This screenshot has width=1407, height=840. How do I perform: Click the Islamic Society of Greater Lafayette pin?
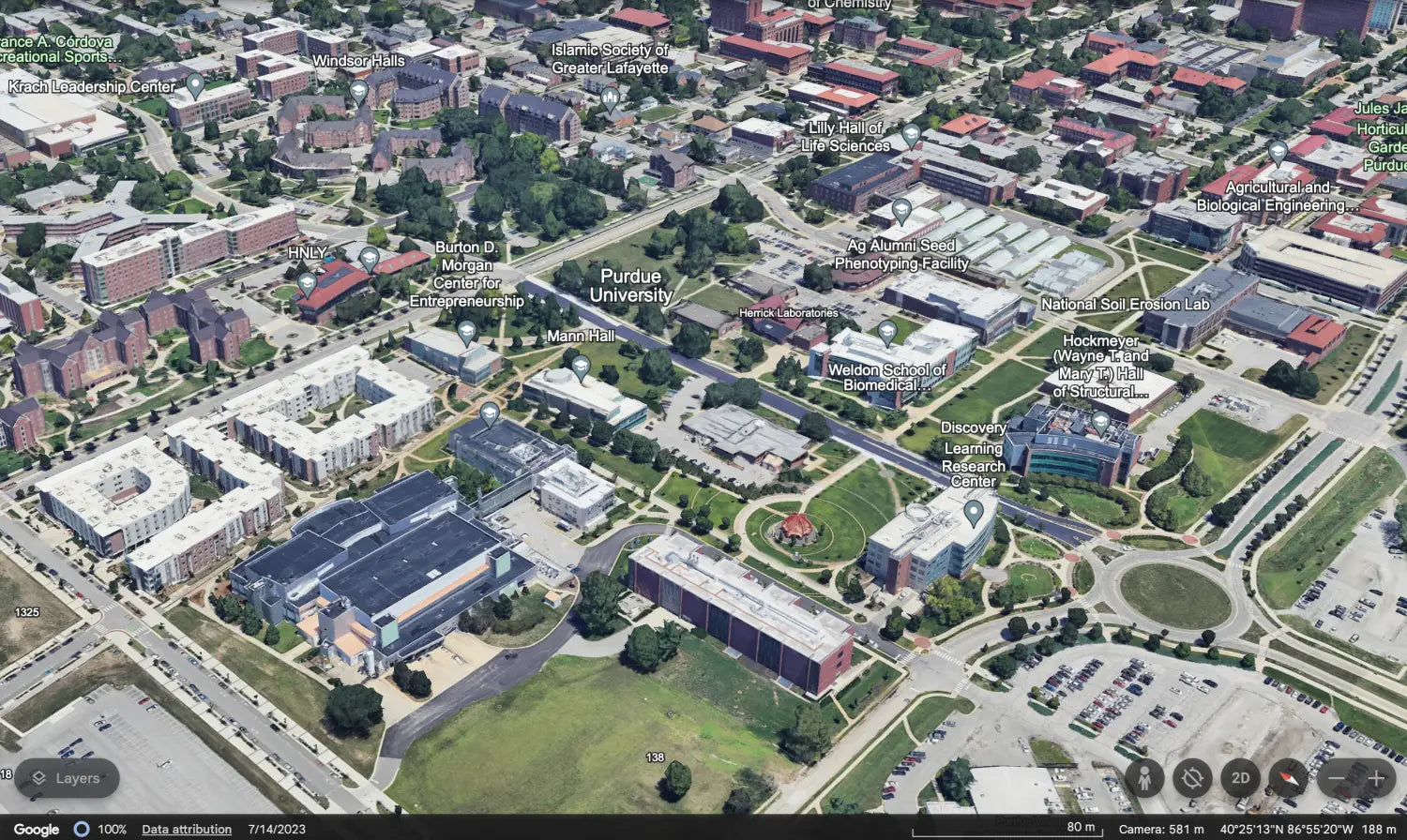pyautogui.click(x=611, y=97)
